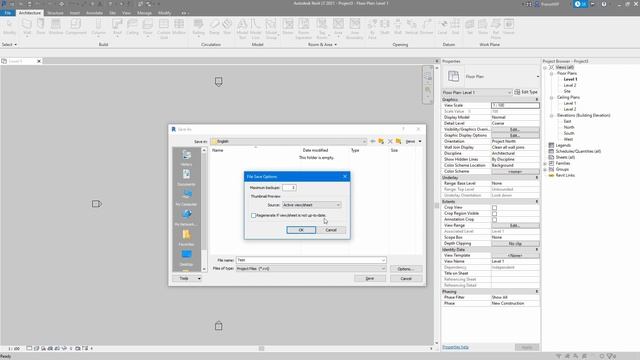Open History location in Save As sidebar
This screenshot has height=360, width=640.
[x=187, y=158]
